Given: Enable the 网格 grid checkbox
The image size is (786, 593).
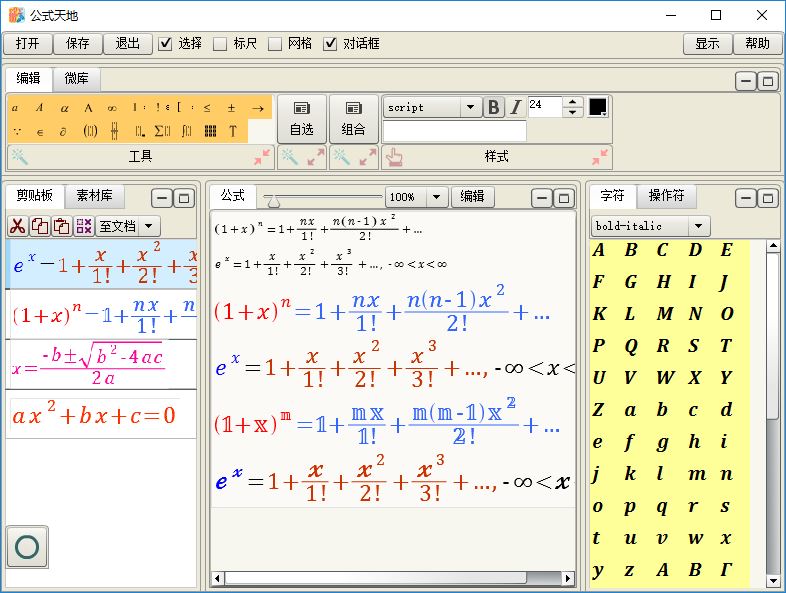Looking at the screenshot, I should 275,44.
